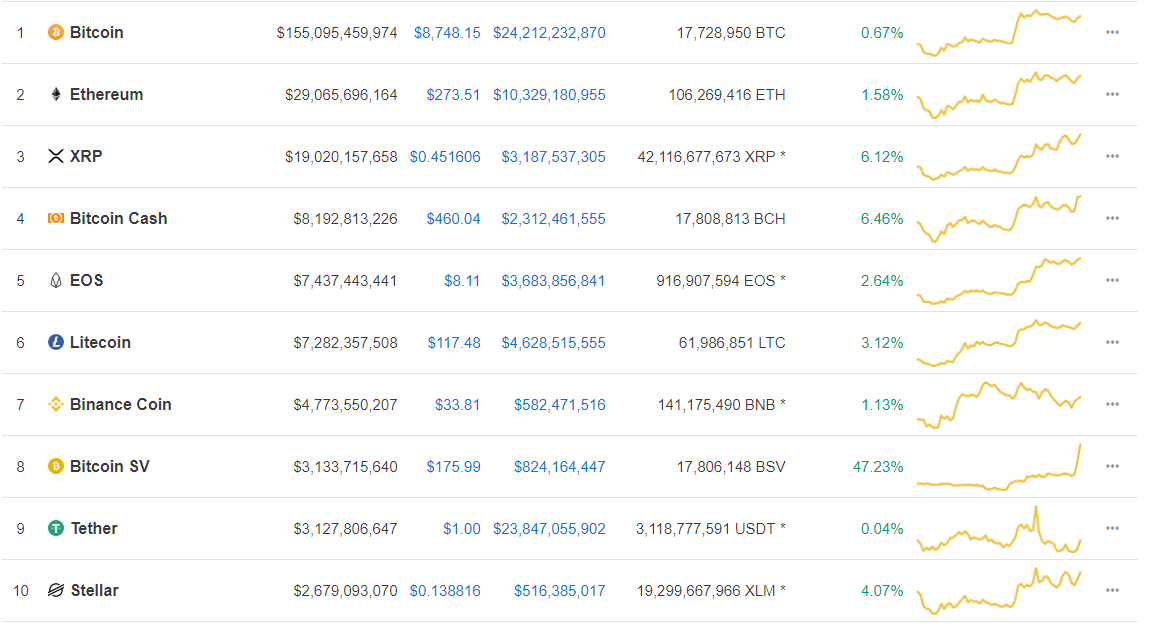Click the Tether logo icon

[x=56, y=528]
